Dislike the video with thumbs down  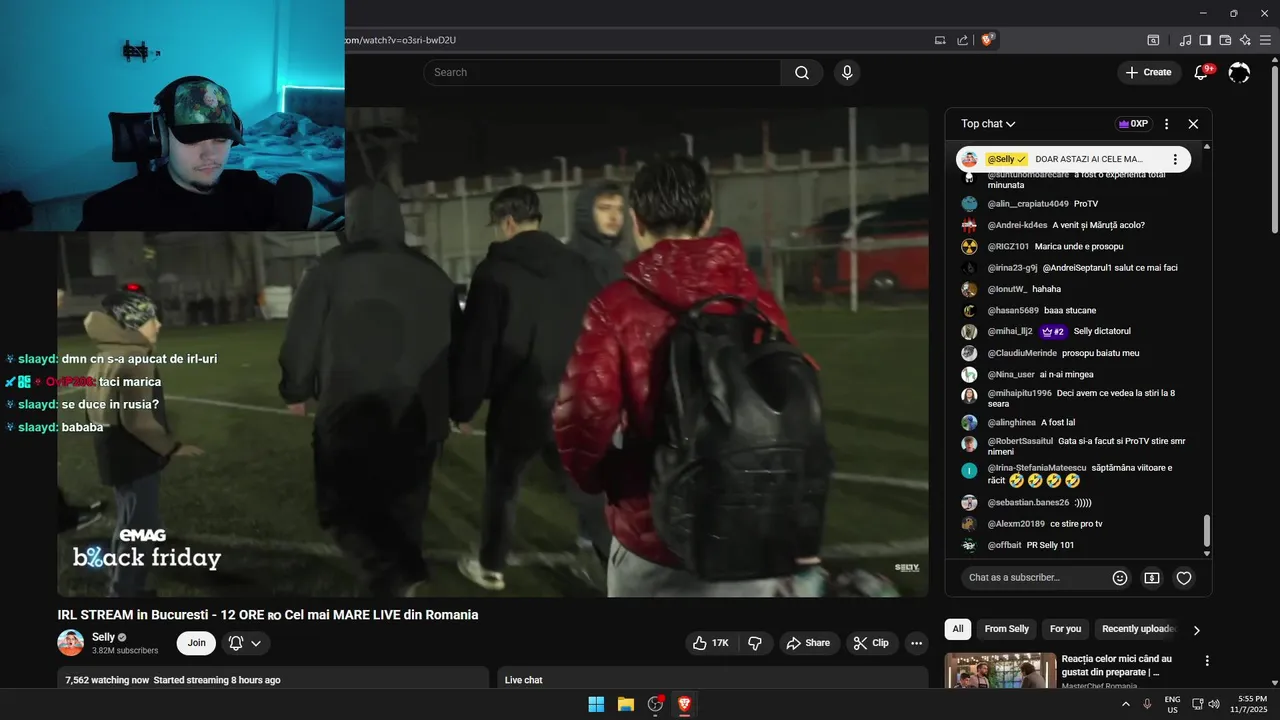tap(755, 643)
